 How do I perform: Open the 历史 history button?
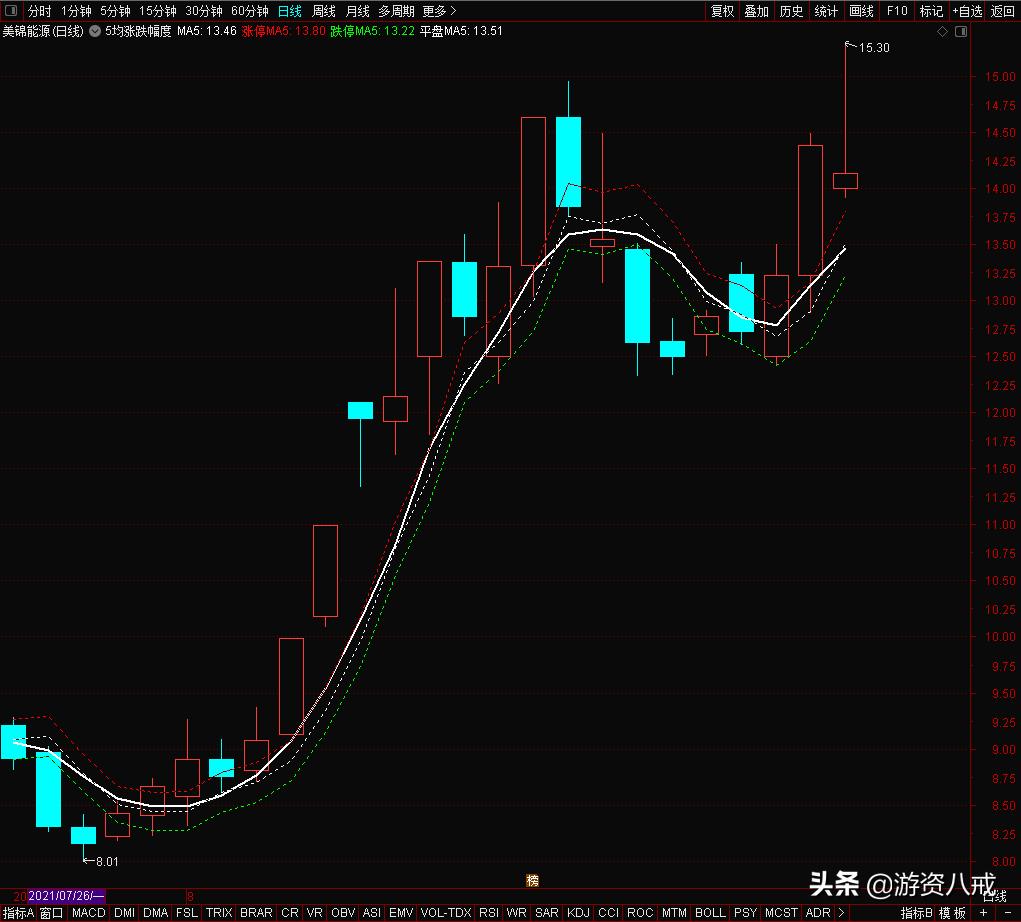point(791,11)
